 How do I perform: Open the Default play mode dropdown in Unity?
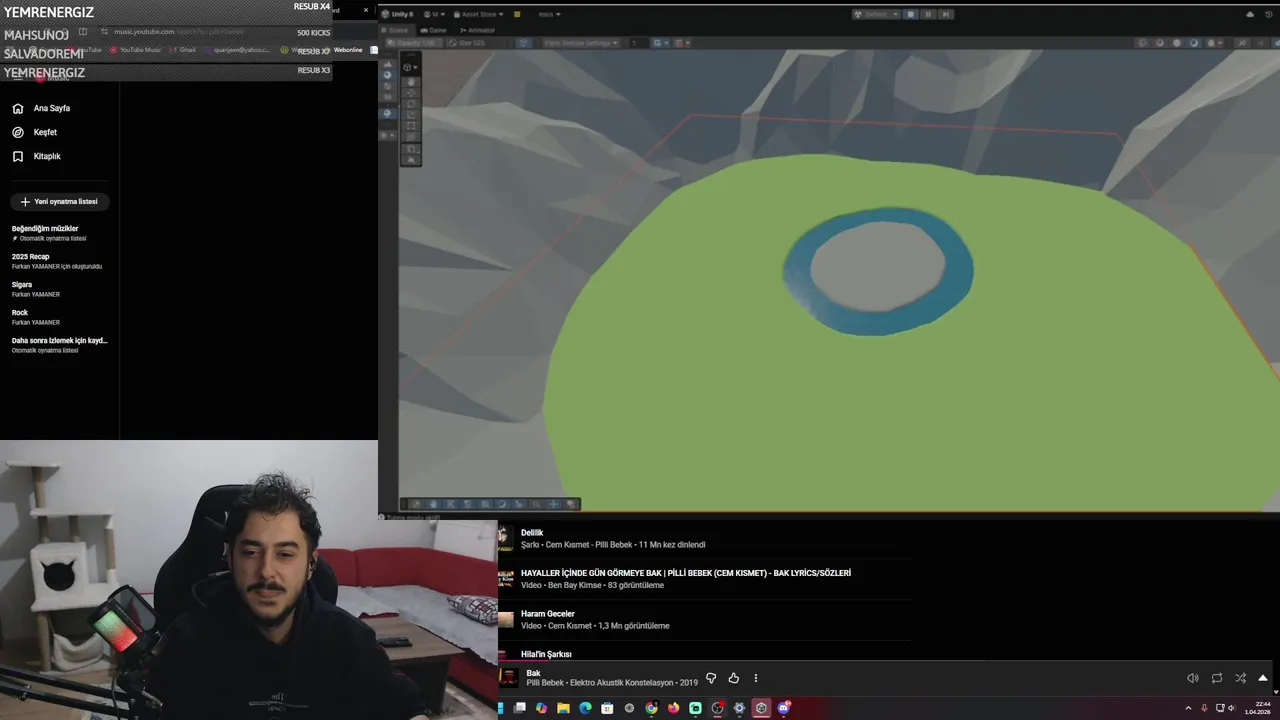[x=876, y=14]
